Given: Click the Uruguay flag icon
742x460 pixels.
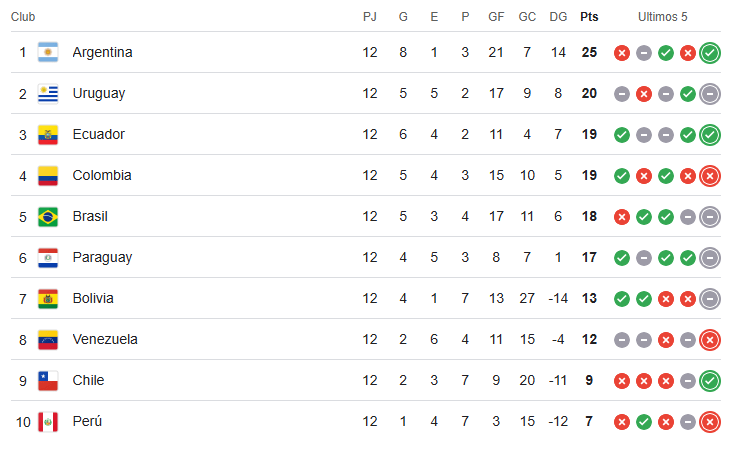Looking at the screenshot, I should click(x=48, y=93).
